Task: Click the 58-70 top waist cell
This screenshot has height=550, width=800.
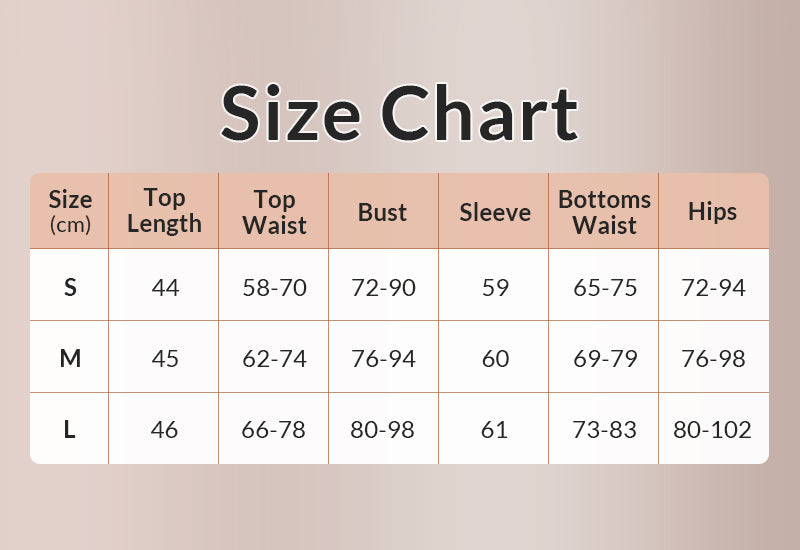Action: 274,288
